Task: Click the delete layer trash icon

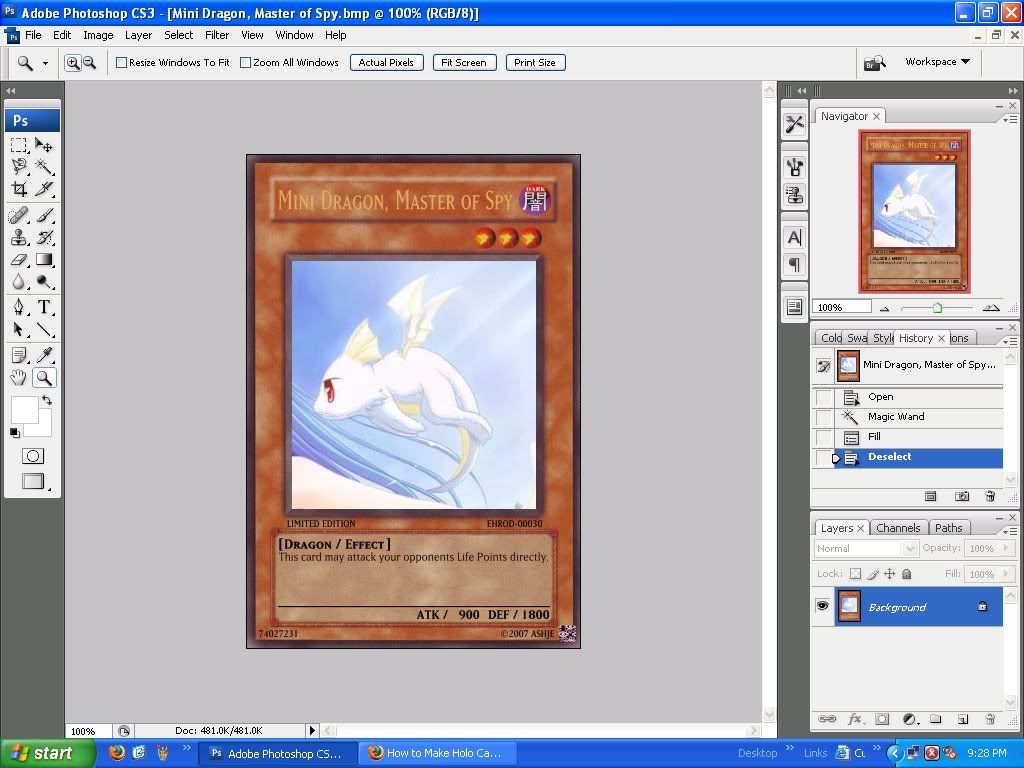Action: [x=990, y=719]
